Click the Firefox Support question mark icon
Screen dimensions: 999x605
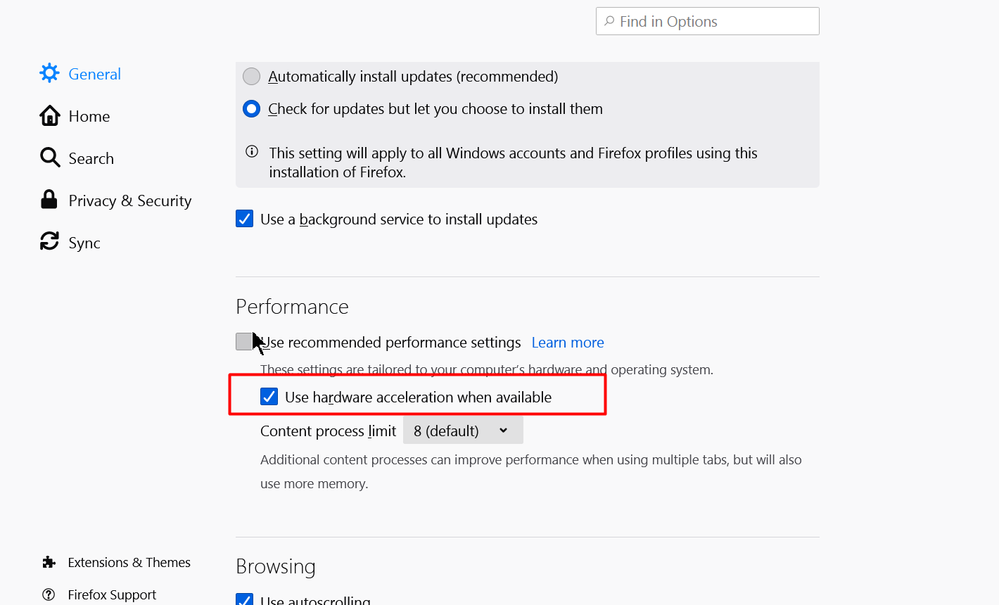(x=48, y=594)
